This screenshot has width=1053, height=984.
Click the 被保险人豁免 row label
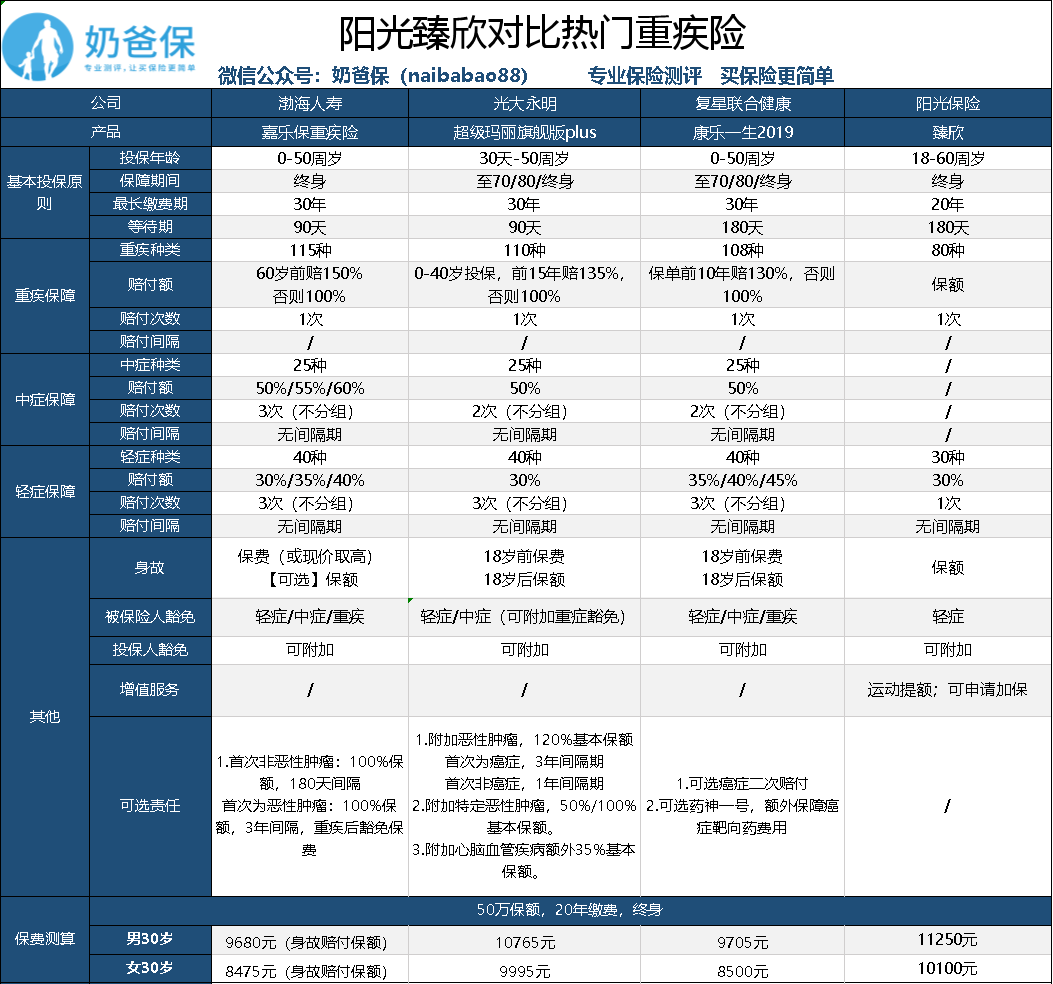[150, 617]
